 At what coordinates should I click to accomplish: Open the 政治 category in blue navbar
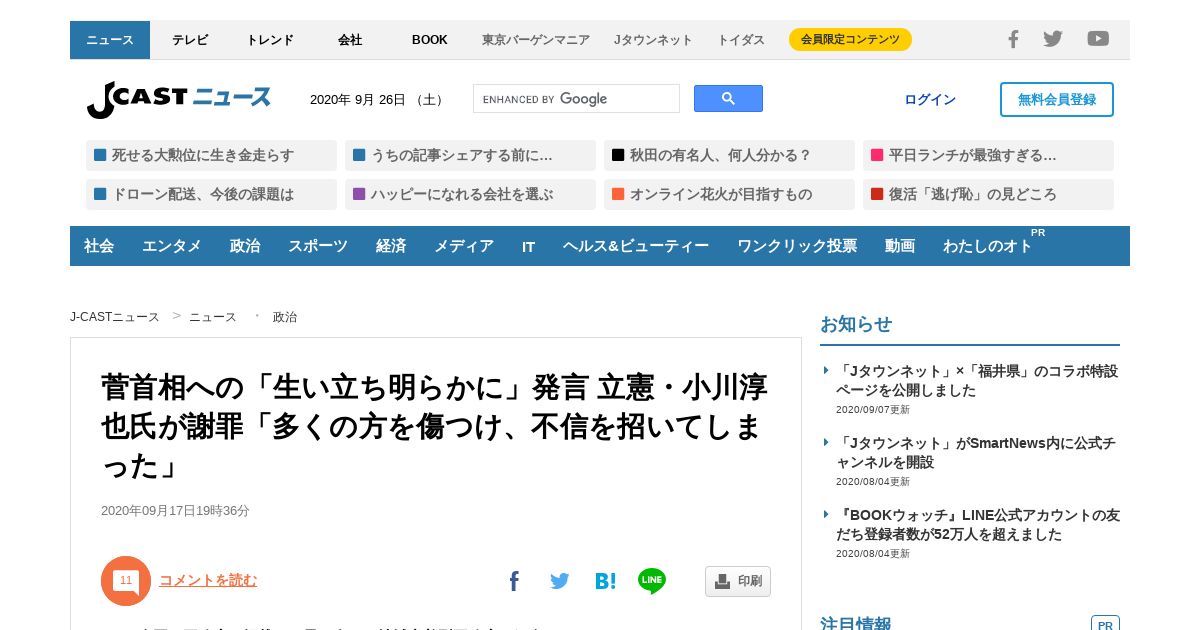245,246
